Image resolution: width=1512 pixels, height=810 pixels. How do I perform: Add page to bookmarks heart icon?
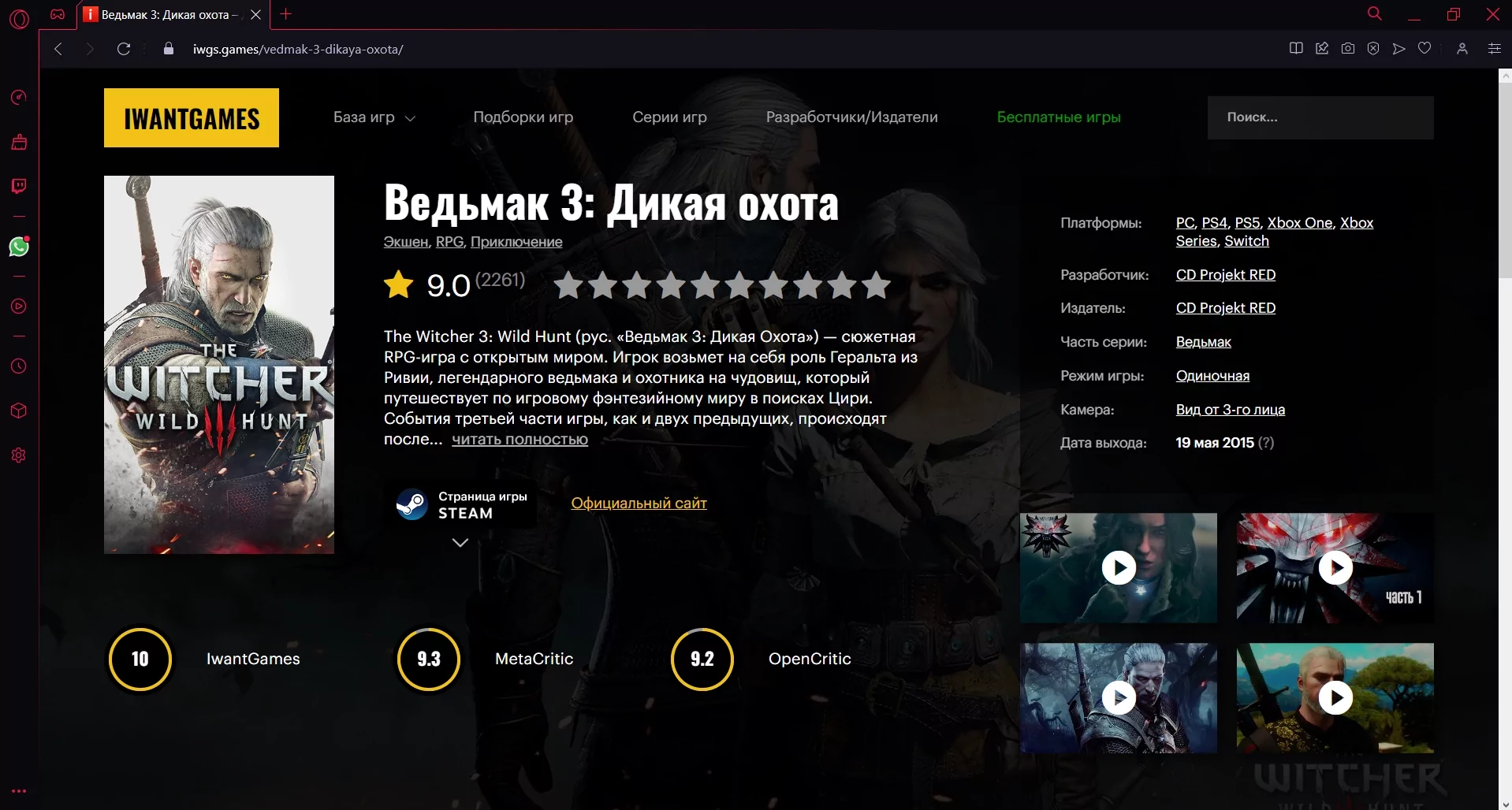[x=1424, y=49]
